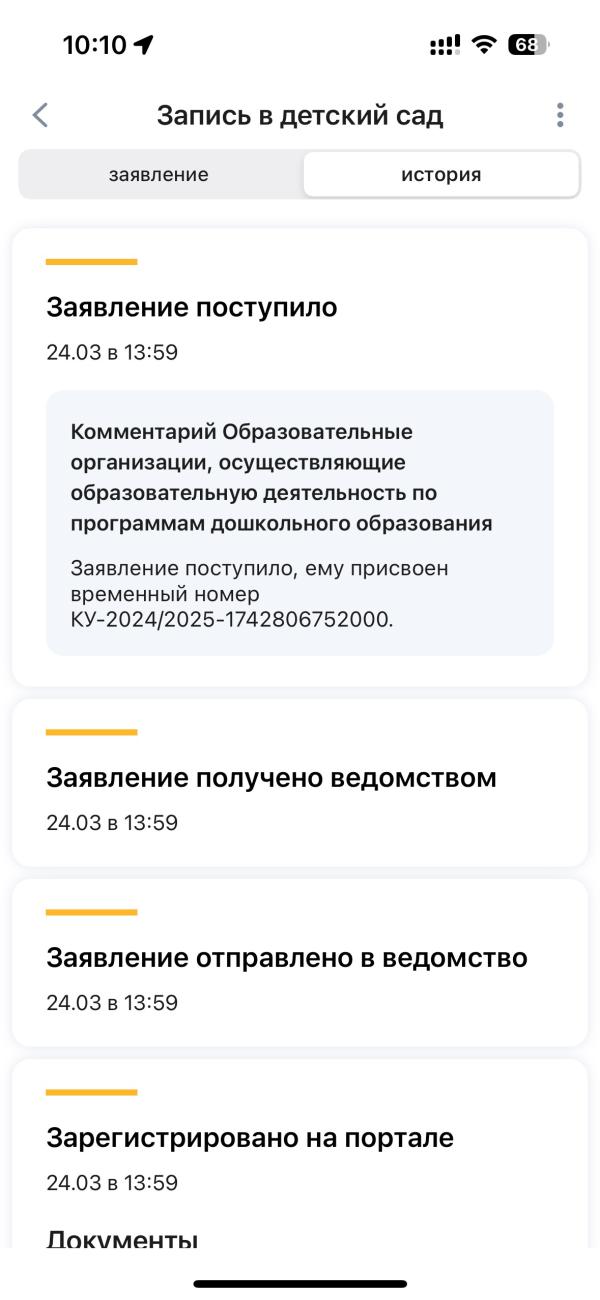600x1300 pixels.
Task: Tap the 10:10 clock in status bar
Action: (93, 45)
